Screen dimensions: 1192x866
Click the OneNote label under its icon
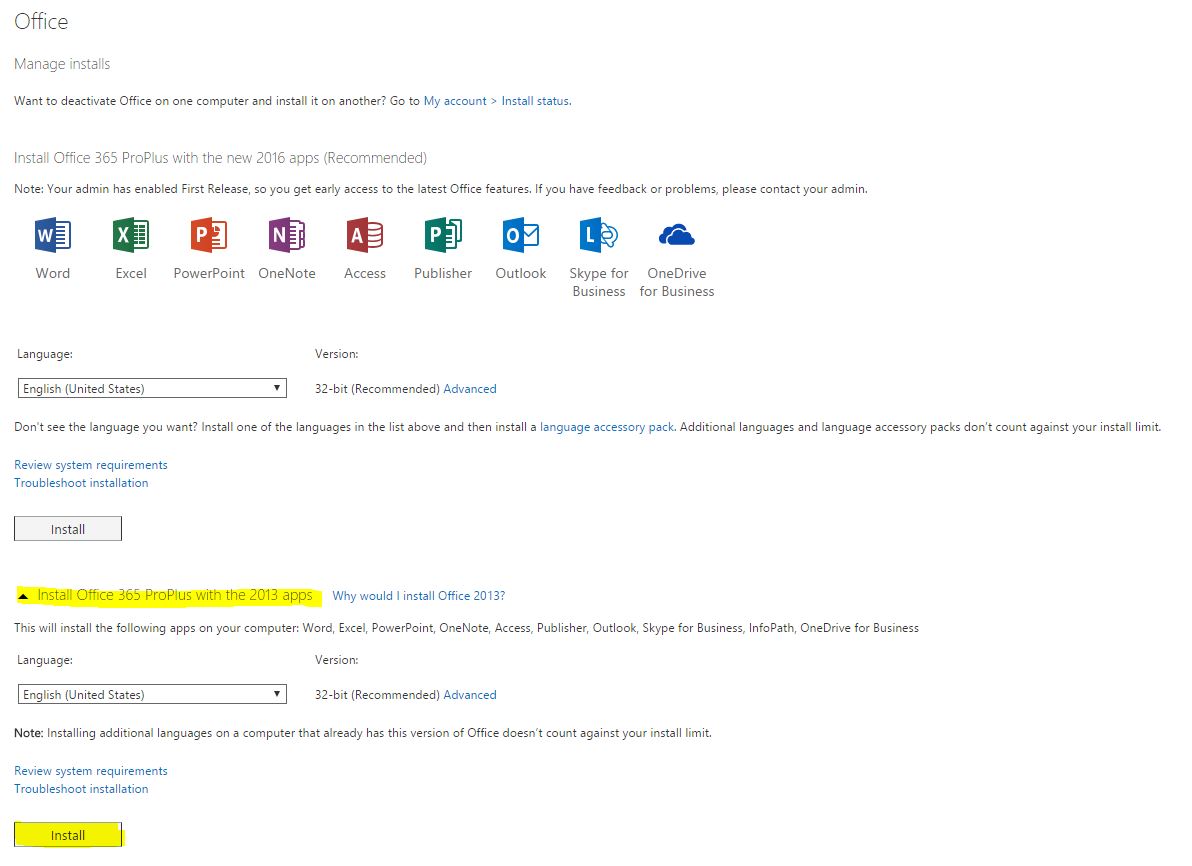287,273
